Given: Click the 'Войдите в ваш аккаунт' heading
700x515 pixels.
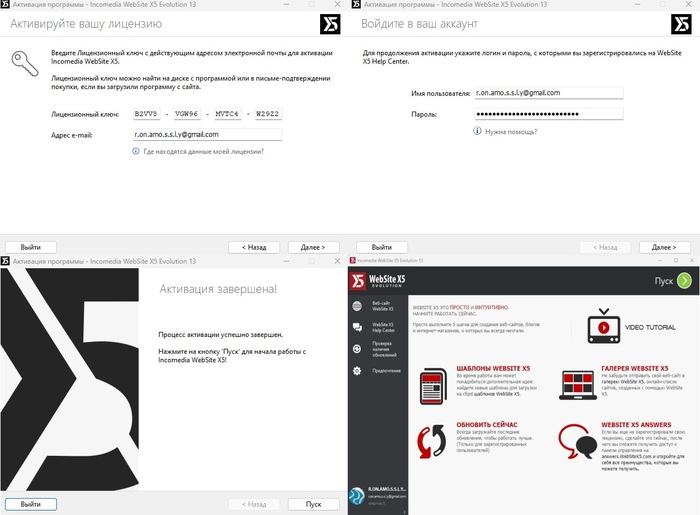Looking at the screenshot, I should (419, 24).
